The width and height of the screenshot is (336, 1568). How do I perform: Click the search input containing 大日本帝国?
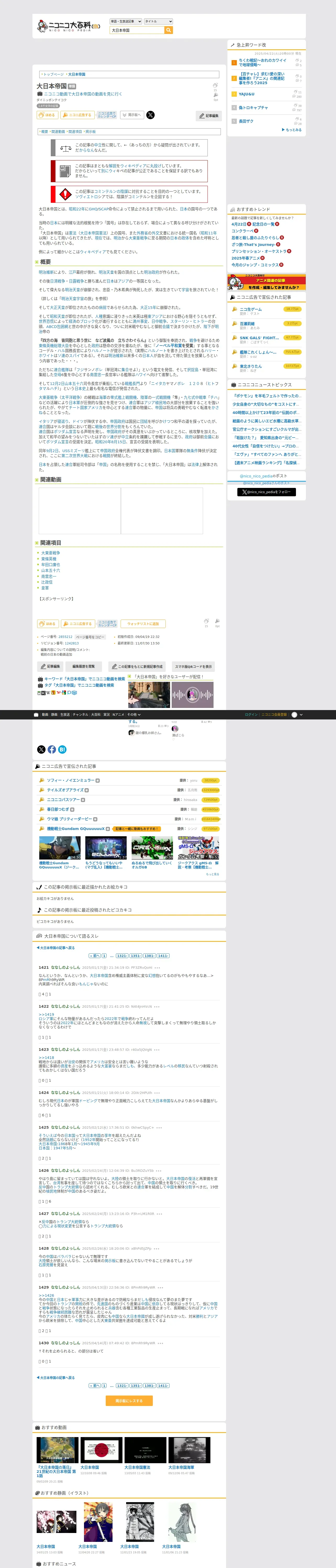137,30
